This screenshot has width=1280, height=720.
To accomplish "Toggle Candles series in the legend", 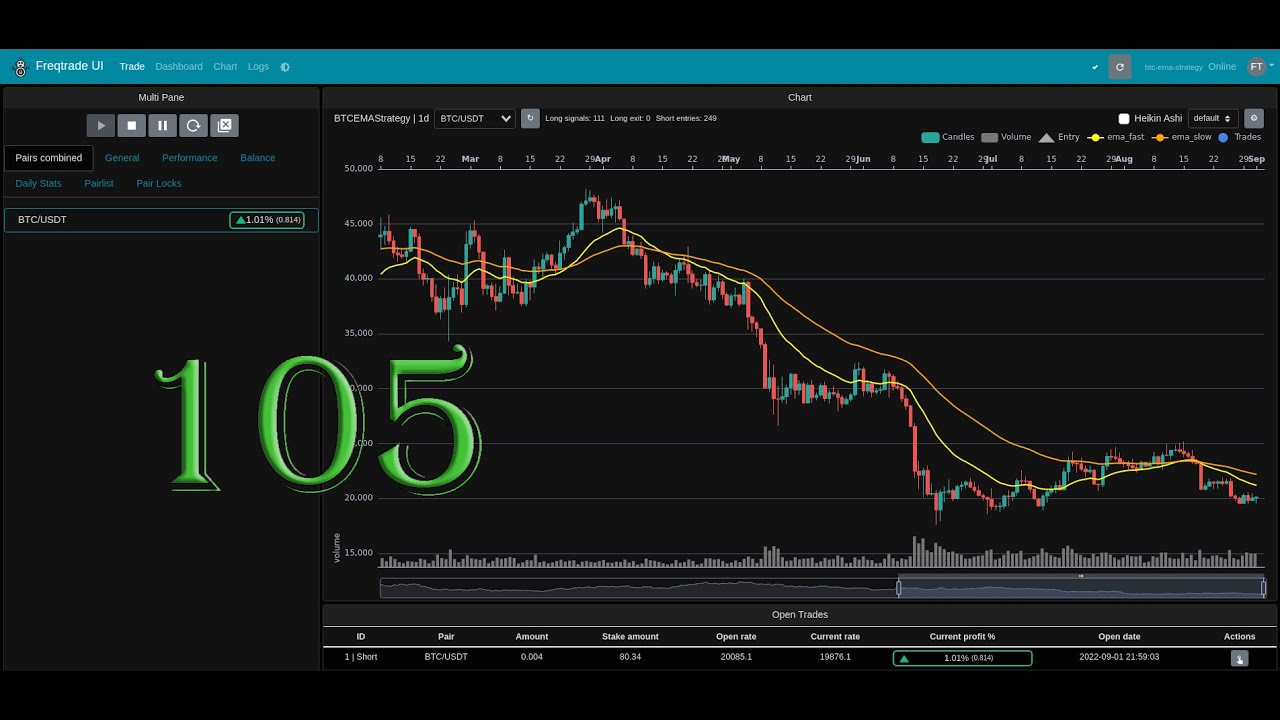I will coord(947,137).
